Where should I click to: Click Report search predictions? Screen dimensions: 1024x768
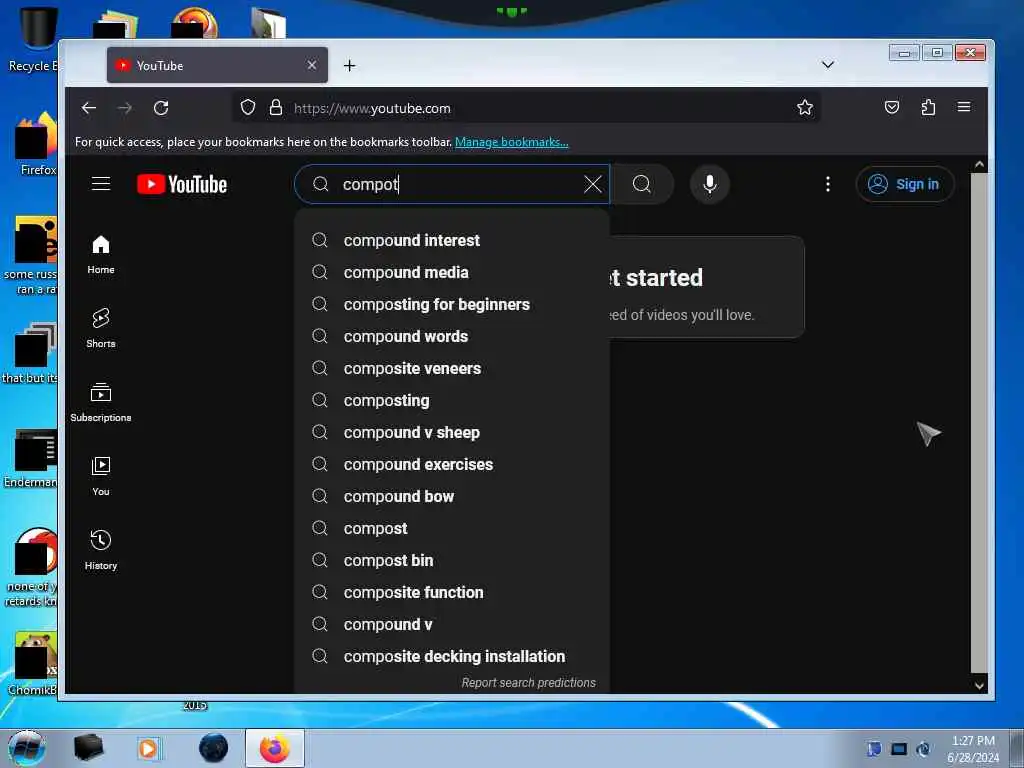pos(528,682)
